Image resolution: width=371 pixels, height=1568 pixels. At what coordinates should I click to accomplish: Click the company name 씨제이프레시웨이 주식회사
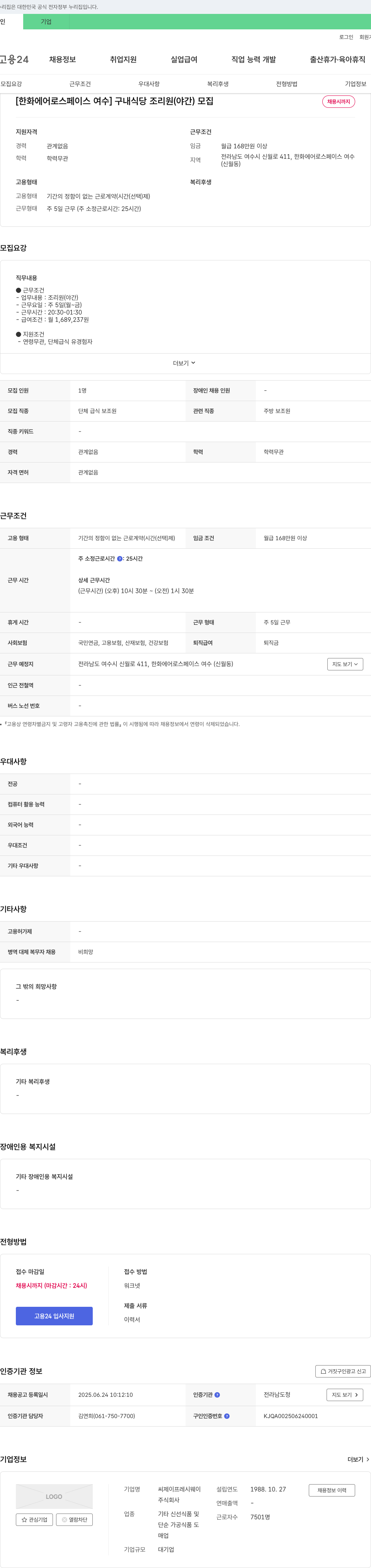click(179, 1494)
